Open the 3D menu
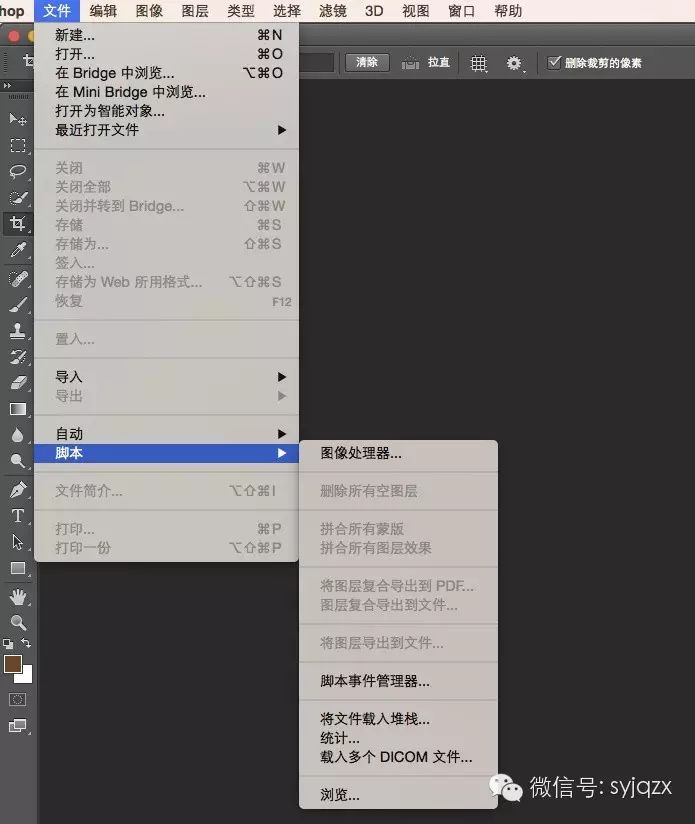This screenshot has width=695, height=824. point(374,11)
